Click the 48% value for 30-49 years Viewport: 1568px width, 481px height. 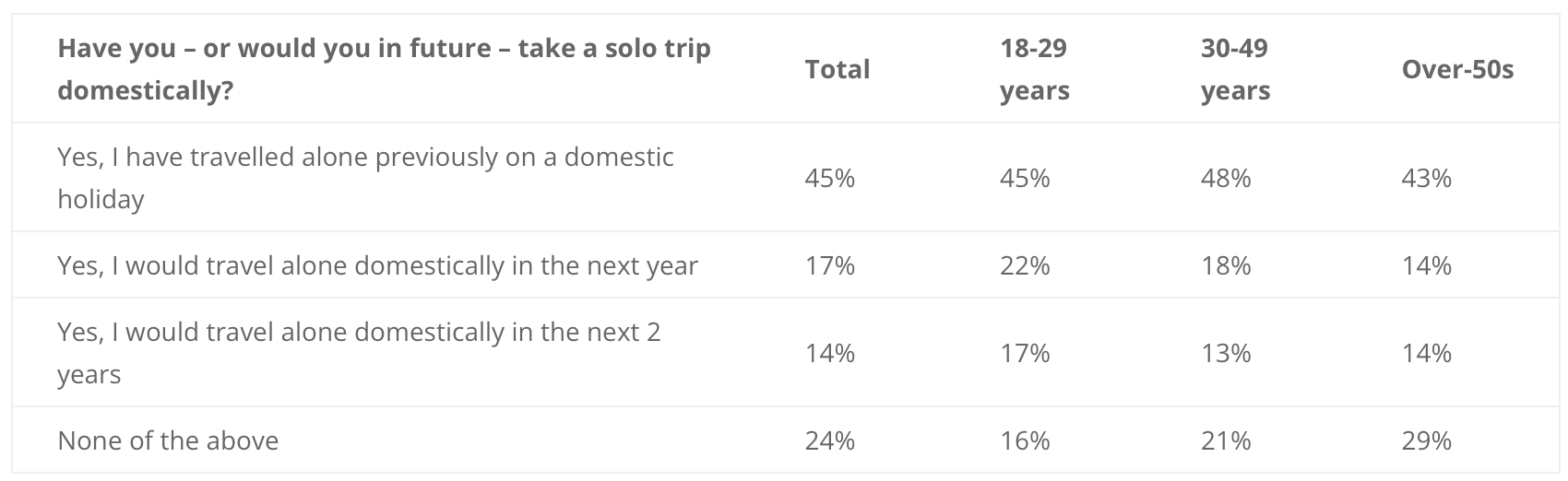[x=1226, y=178]
